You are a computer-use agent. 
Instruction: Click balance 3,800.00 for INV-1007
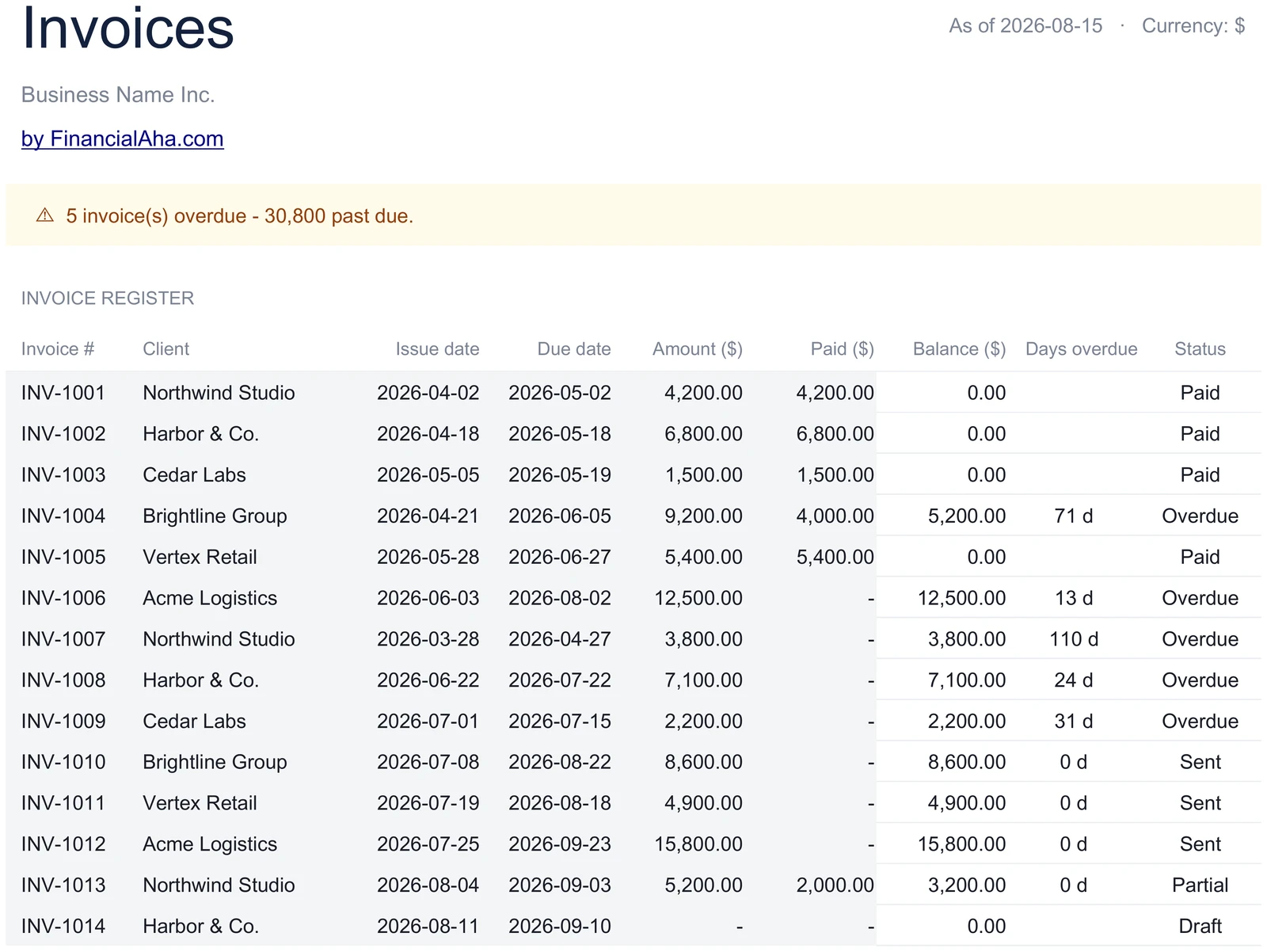tap(967, 639)
